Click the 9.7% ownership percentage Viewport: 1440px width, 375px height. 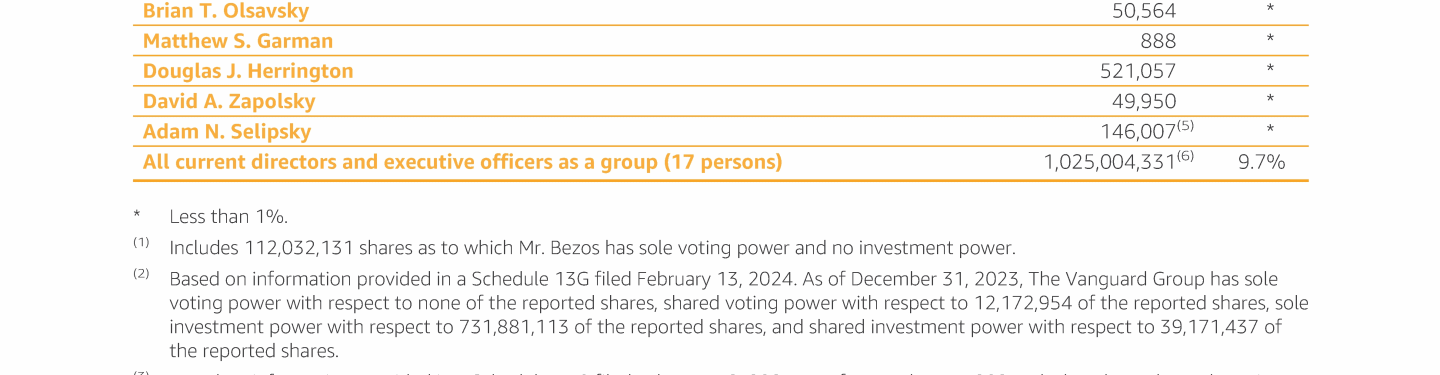click(x=1262, y=162)
